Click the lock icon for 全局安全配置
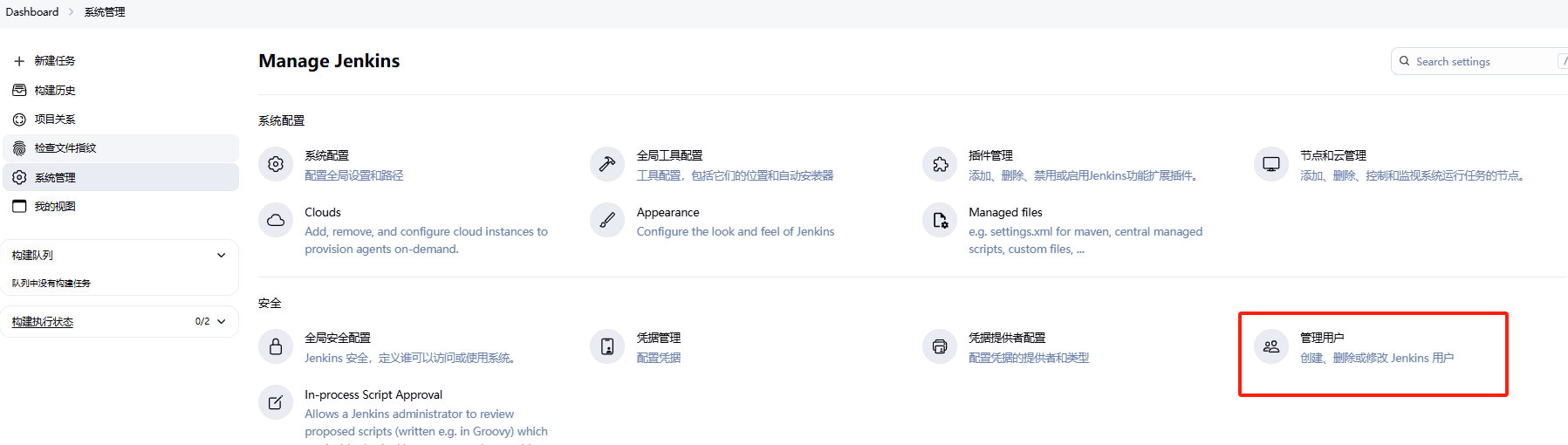The width and height of the screenshot is (1568, 445). pos(276,346)
